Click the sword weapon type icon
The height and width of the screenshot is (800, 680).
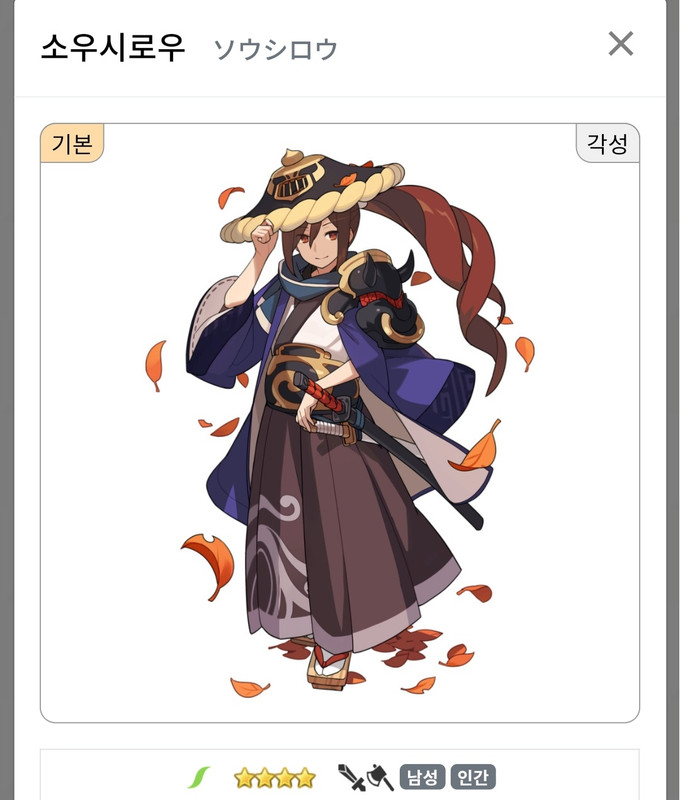(x=351, y=778)
